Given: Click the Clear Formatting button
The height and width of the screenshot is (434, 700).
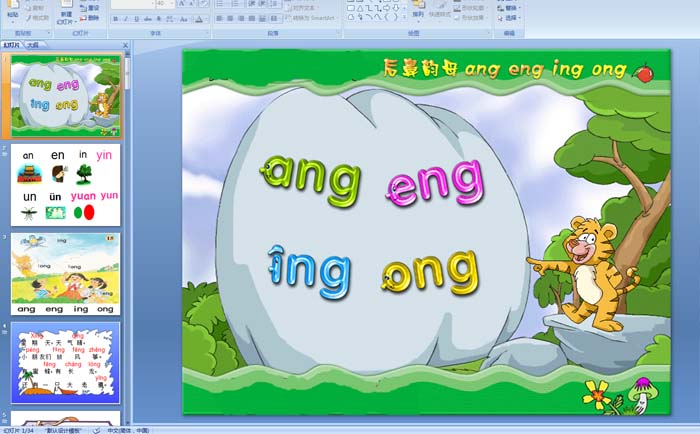Looking at the screenshot, I should (x=204, y=4).
